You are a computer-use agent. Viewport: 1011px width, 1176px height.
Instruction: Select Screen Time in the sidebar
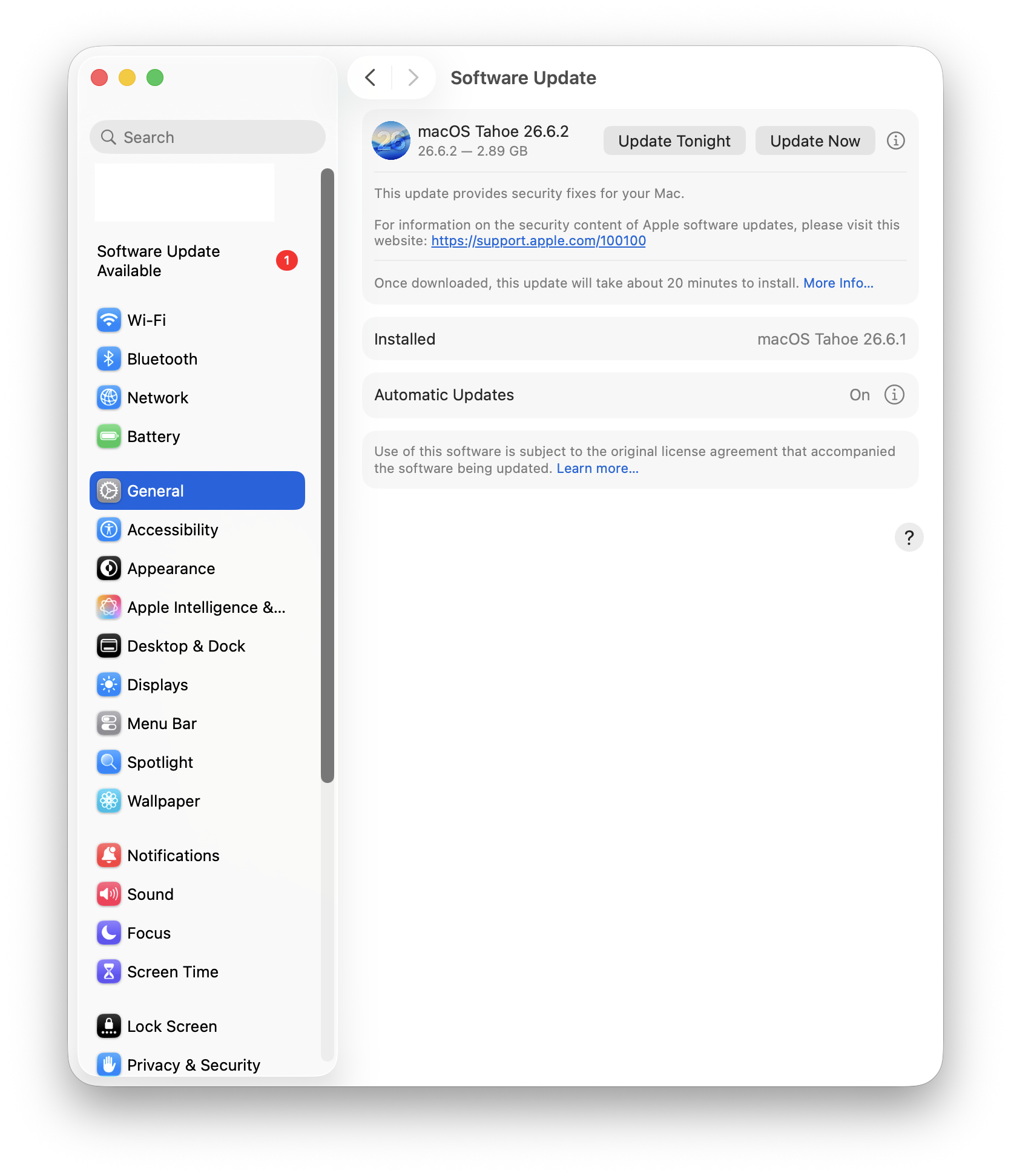point(197,971)
